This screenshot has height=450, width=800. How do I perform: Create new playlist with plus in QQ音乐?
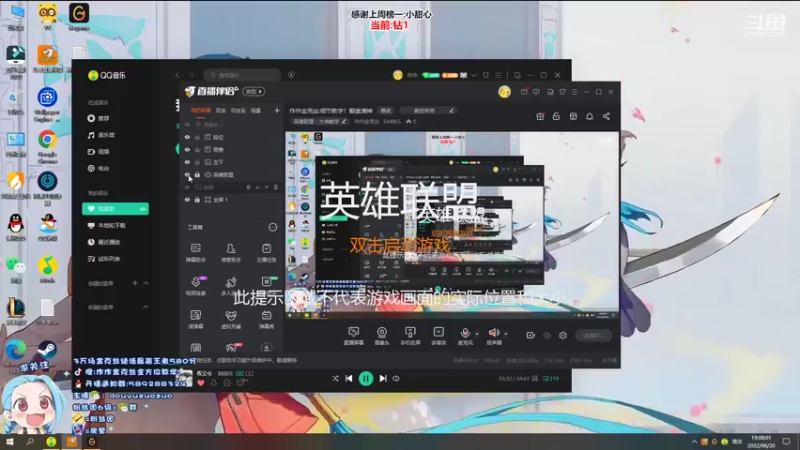pyautogui.click(x=135, y=283)
